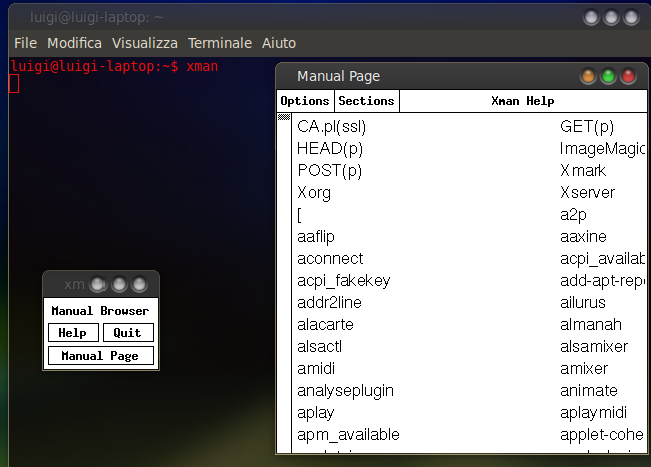Click Quit button in Manual Browser
This screenshot has width=651, height=467.
128,333
